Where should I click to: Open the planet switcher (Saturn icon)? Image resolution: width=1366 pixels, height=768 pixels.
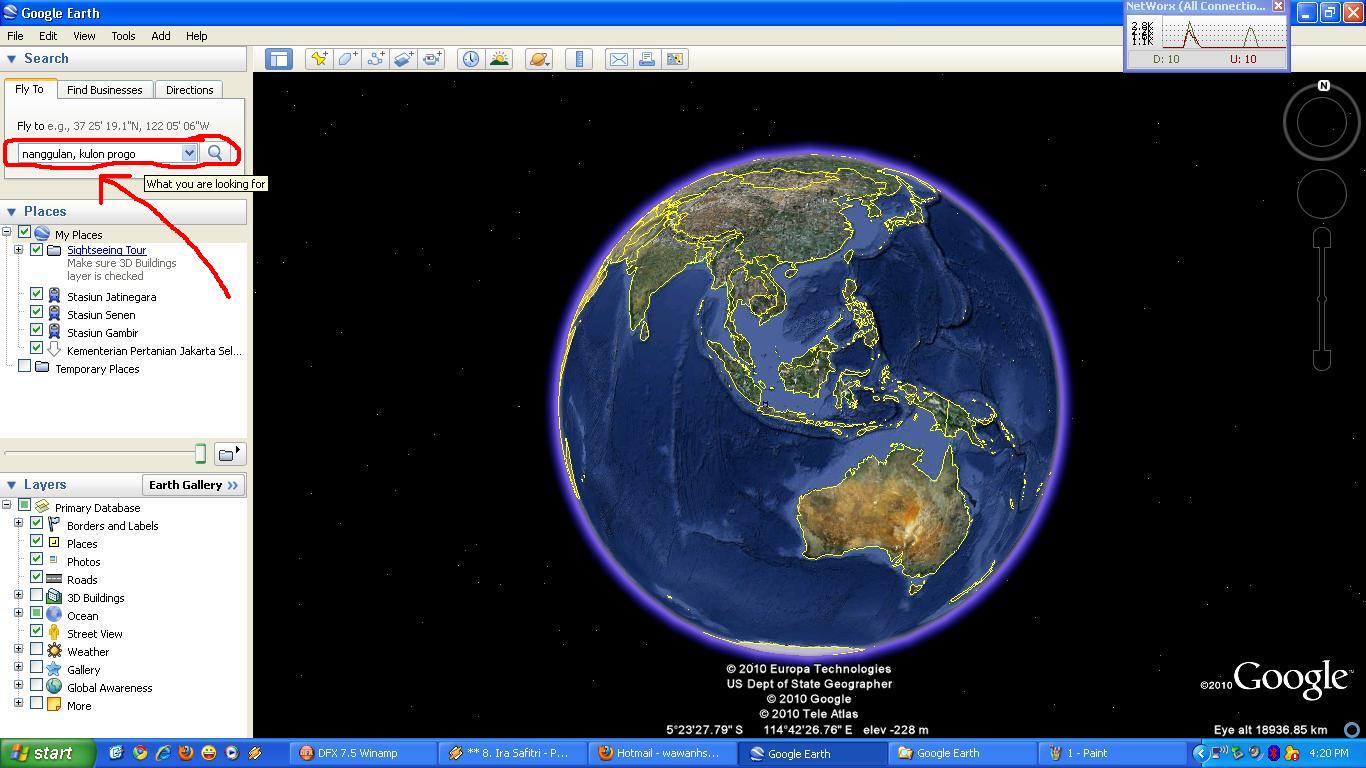539,59
